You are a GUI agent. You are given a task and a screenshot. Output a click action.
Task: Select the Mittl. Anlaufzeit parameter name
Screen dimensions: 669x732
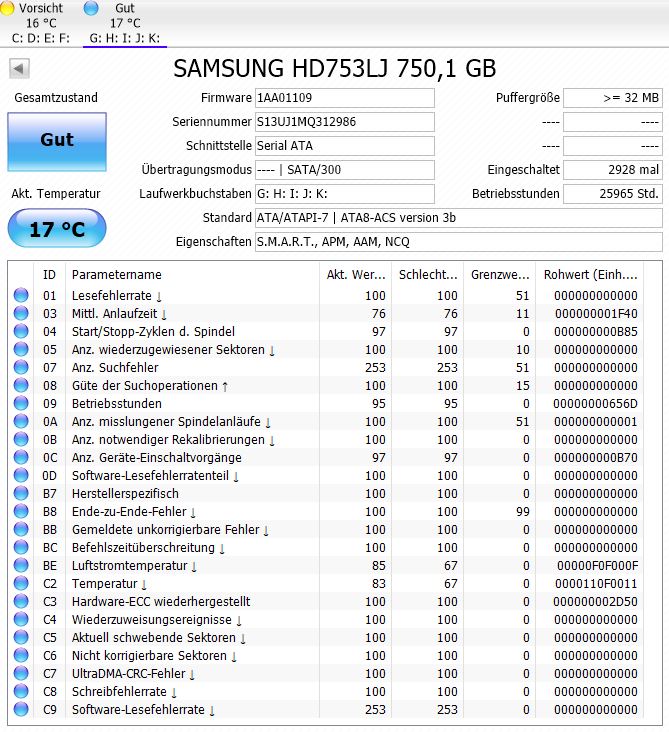click(x=119, y=314)
